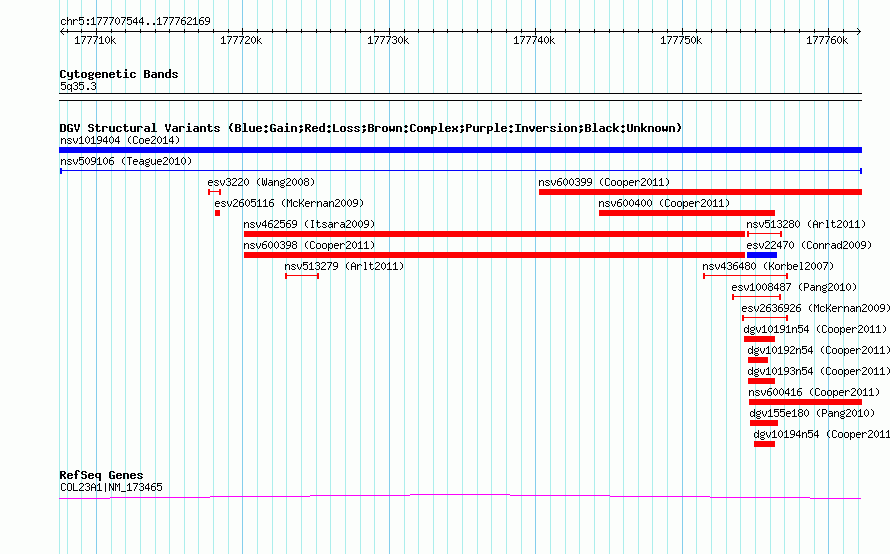Select the dgv10194n54 (Cooper2011) red block
The image size is (890, 554).
click(x=765, y=444)
